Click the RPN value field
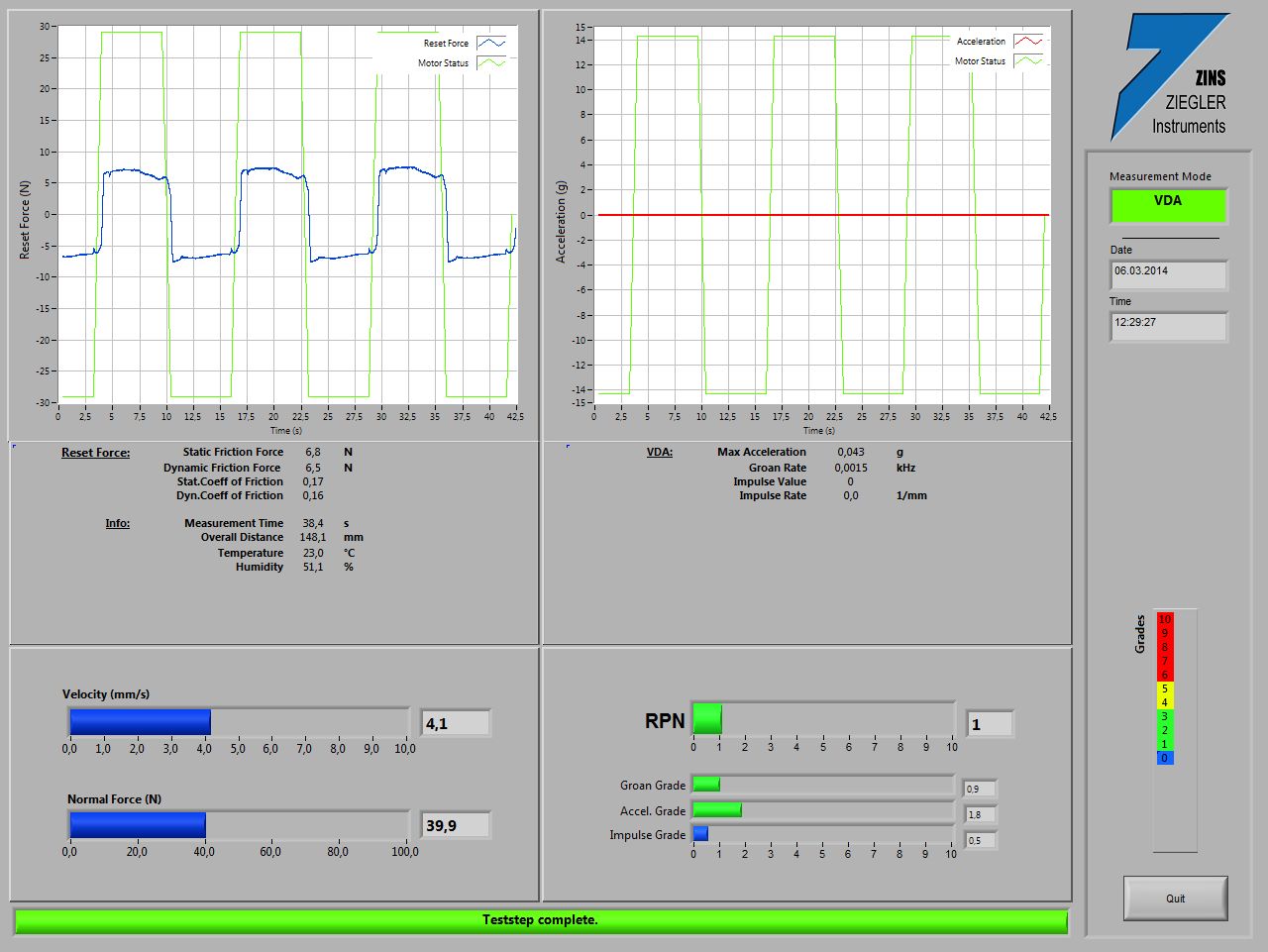The width and height of the screenshot is (1268, 952). [990, 725]
